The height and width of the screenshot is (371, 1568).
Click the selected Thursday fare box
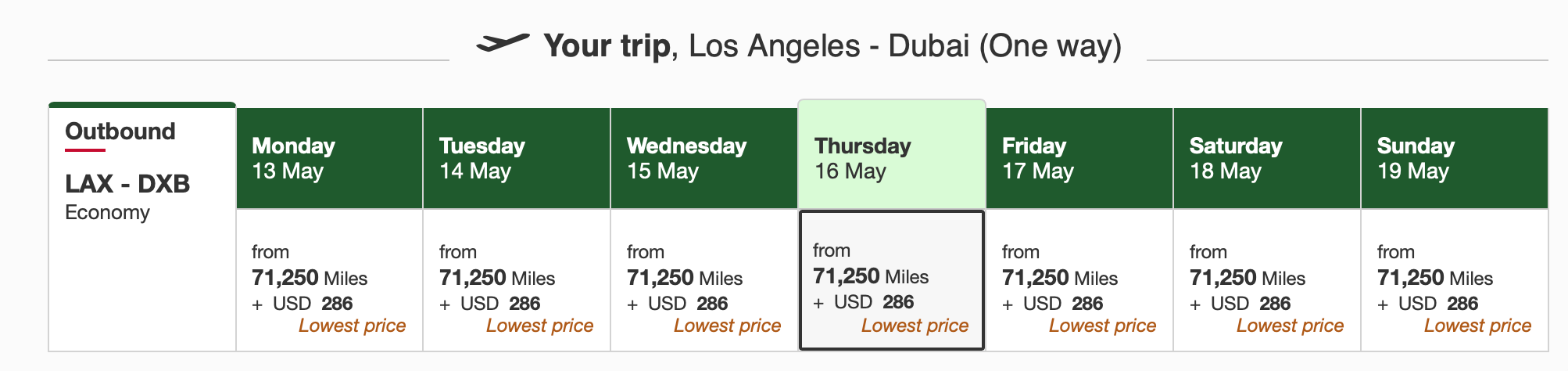[891, 280]
